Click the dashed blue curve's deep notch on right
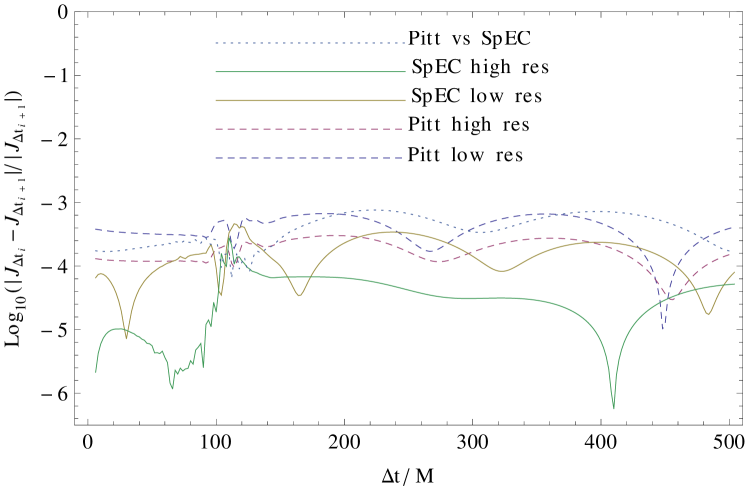This screenshot has height=487, width=747. pyautogui.click(x=662, y=326)
